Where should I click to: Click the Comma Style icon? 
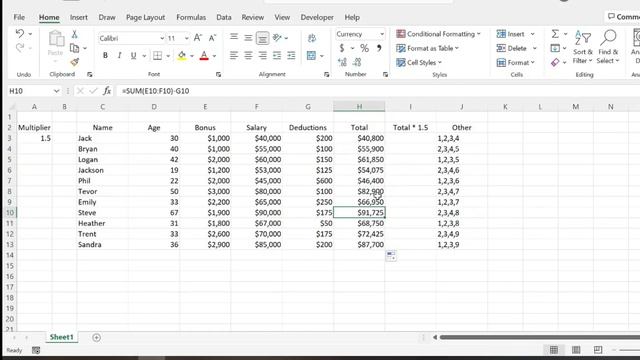[x=379, y=48]
